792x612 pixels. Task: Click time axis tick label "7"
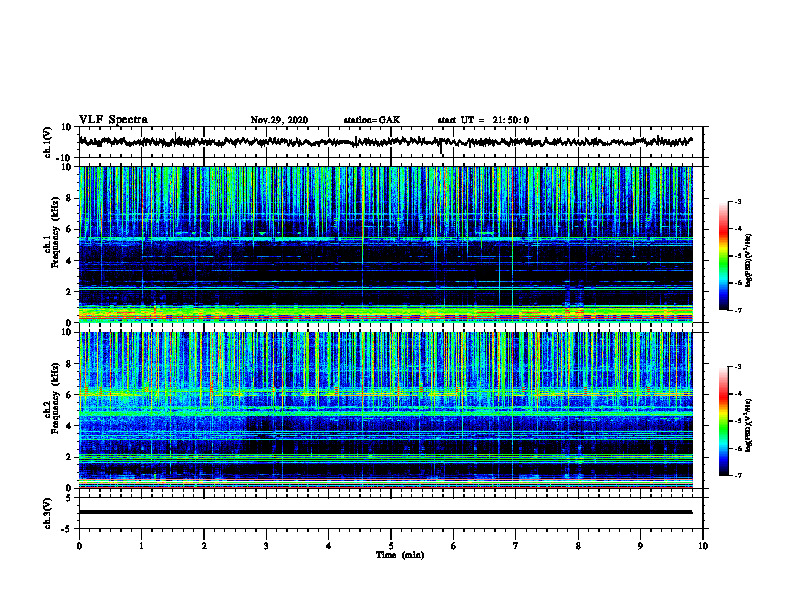pos(516,546)
